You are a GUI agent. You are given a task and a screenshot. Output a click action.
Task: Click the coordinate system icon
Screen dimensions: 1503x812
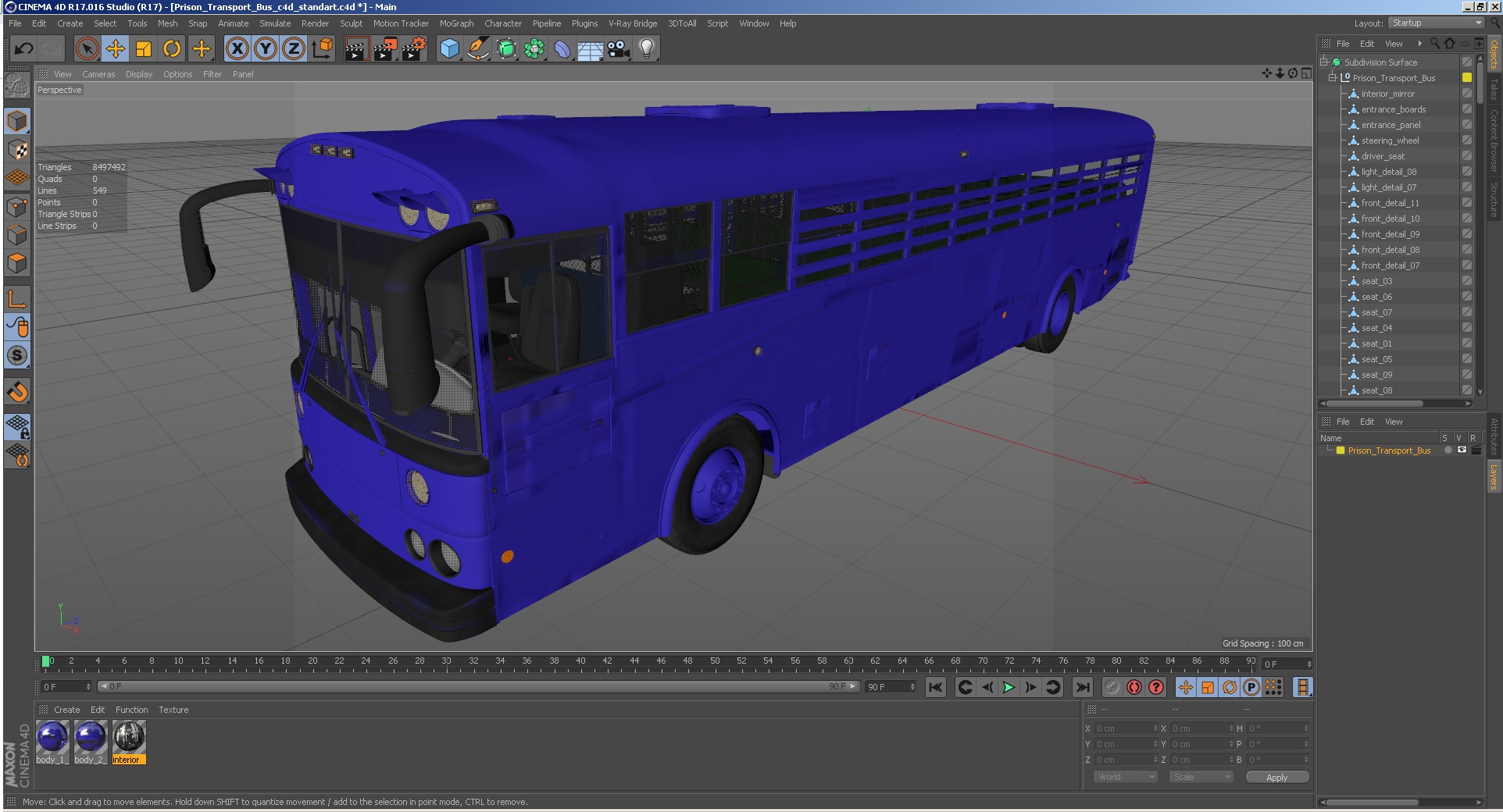[322, 49]
